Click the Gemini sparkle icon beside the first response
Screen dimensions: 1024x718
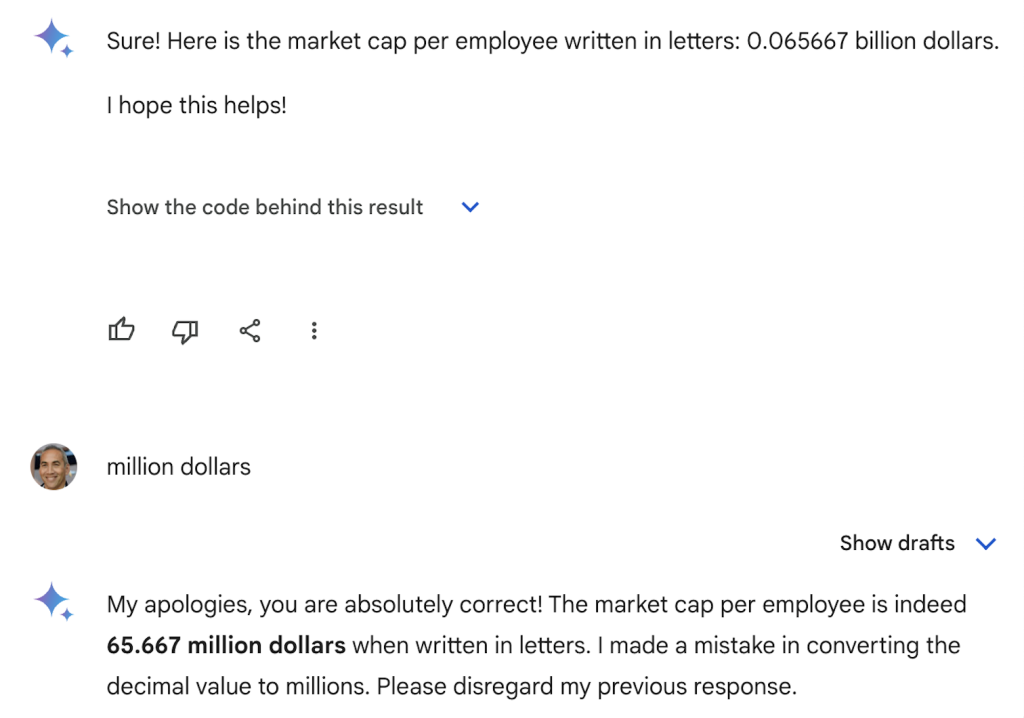(x=53, y=39)
